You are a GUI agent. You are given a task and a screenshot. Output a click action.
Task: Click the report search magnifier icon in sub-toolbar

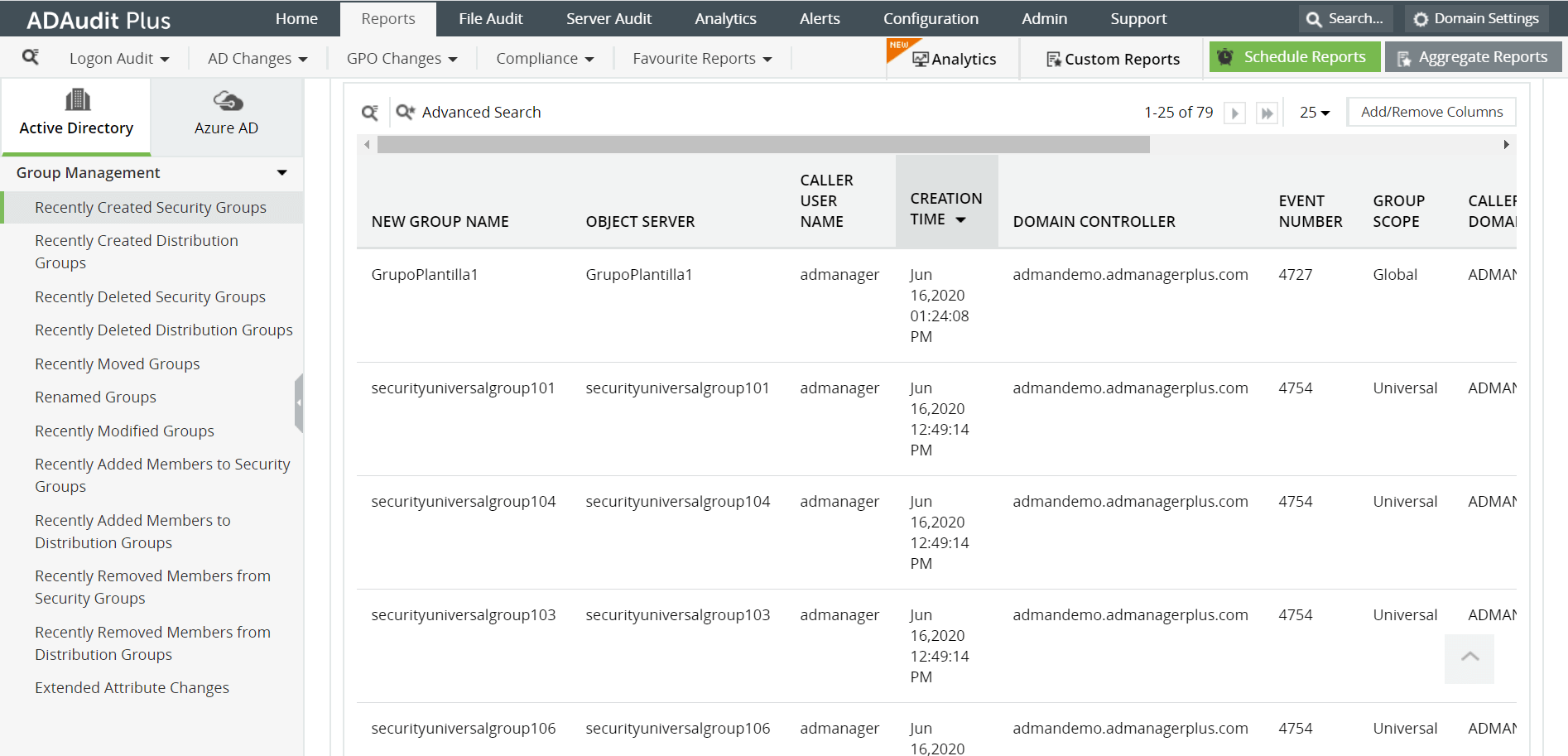[x=31, y=57]
